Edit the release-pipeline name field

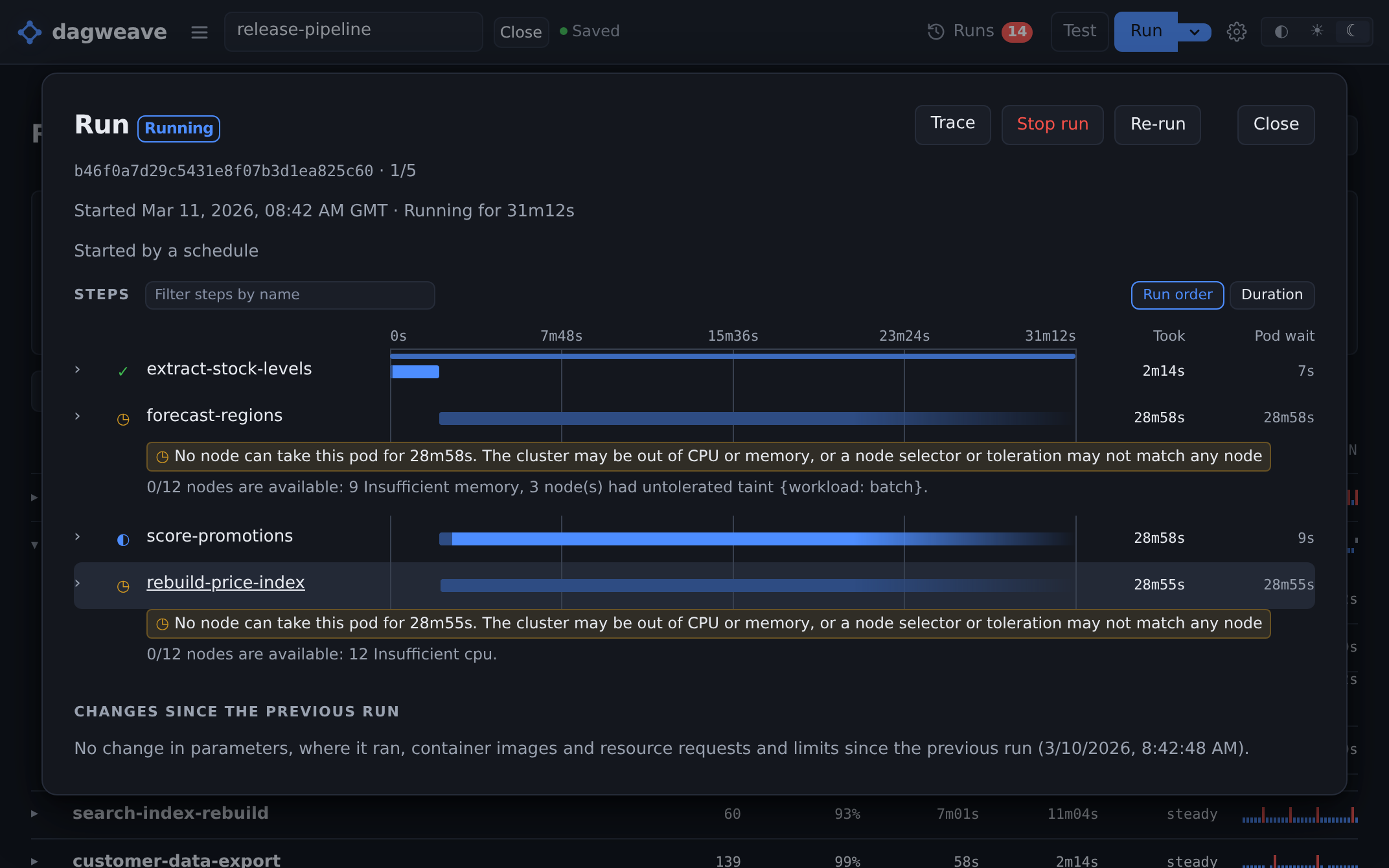[353, 31]
